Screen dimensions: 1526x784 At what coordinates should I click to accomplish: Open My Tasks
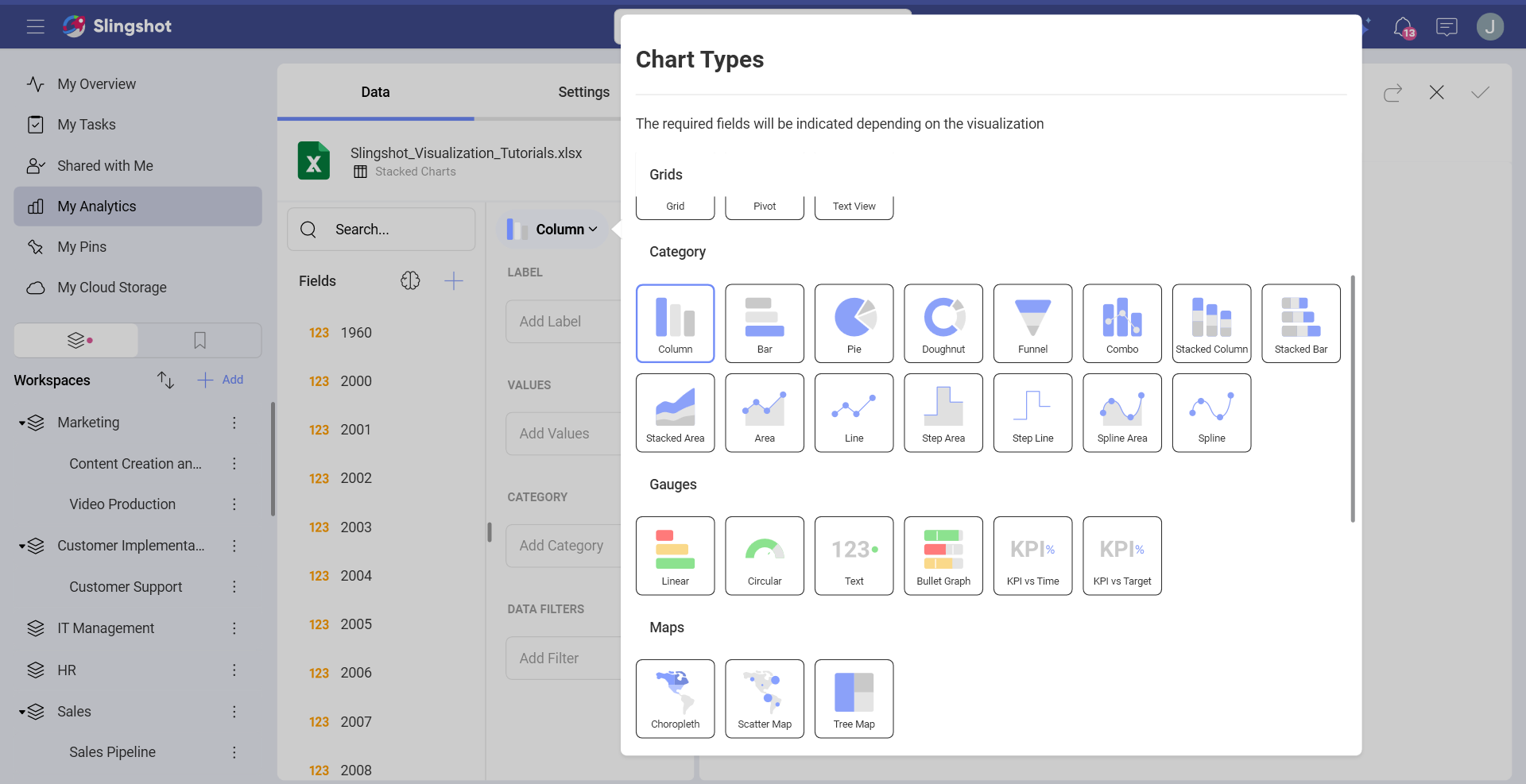tap(137, 125)
